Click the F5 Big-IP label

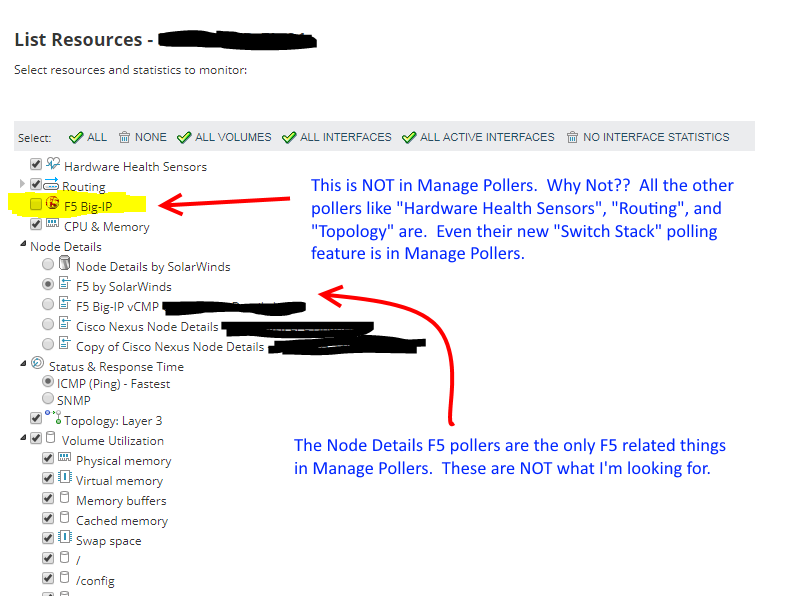(x=88, y=206)
